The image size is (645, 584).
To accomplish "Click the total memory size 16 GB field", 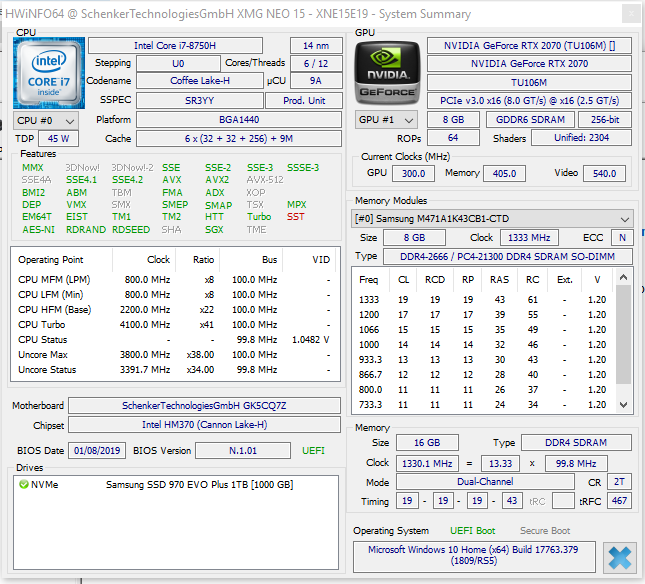I will [427, 443].
